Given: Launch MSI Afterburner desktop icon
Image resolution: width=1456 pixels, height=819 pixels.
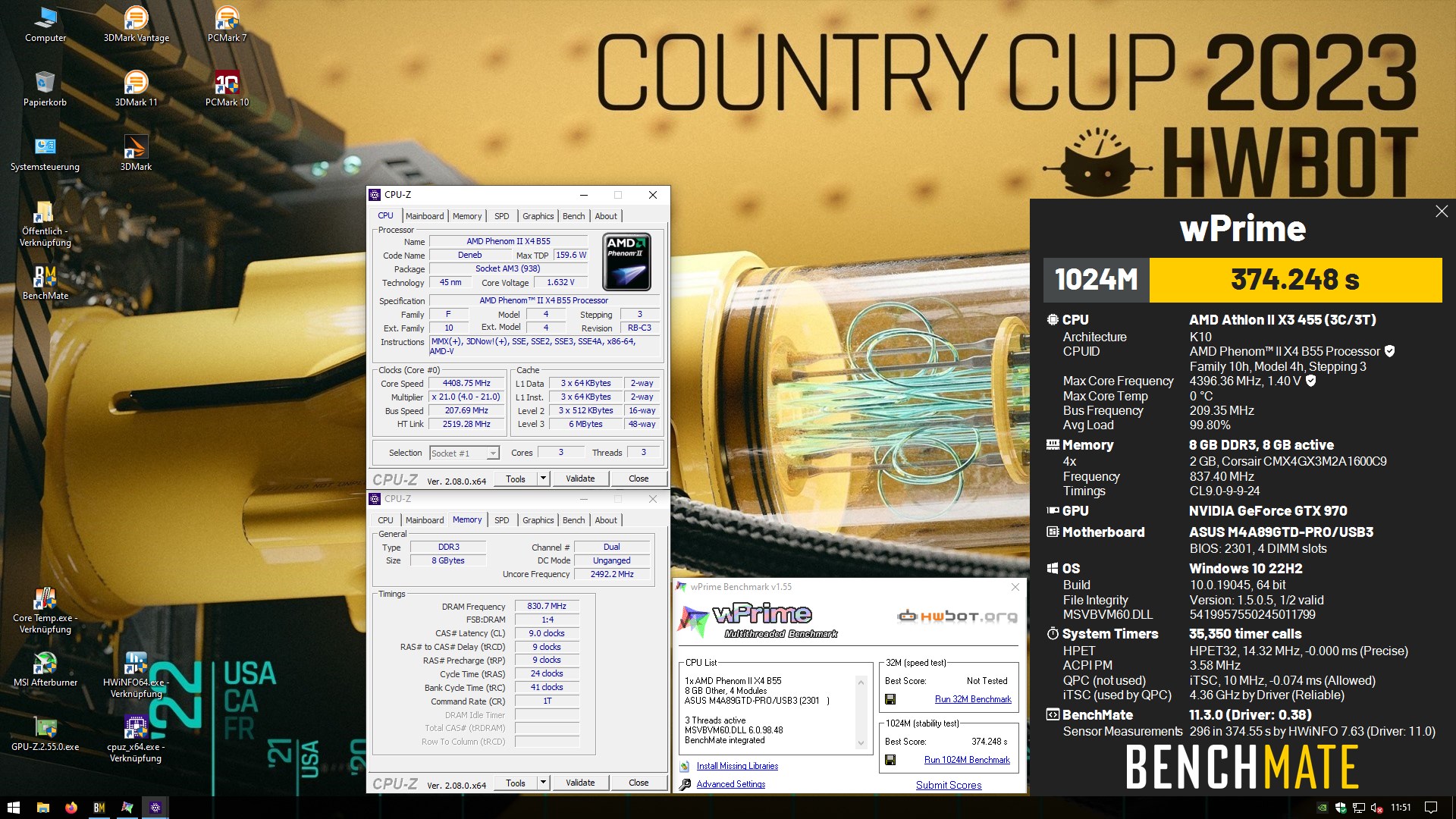Looking at the screenshot, I should [45, 669].
